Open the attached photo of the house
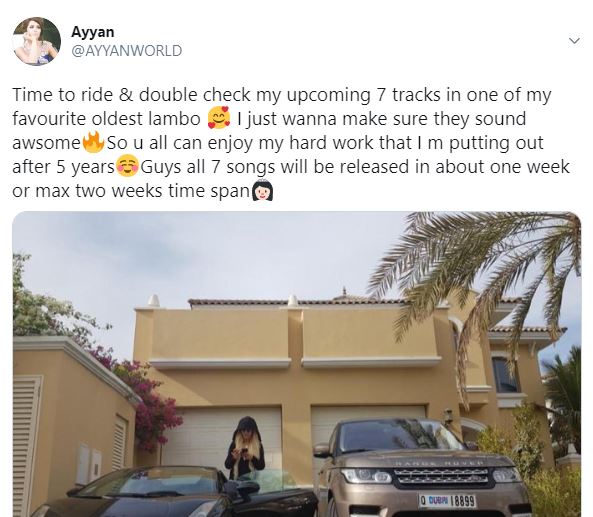This screenshot has width=593, height=517. (296, 364)
